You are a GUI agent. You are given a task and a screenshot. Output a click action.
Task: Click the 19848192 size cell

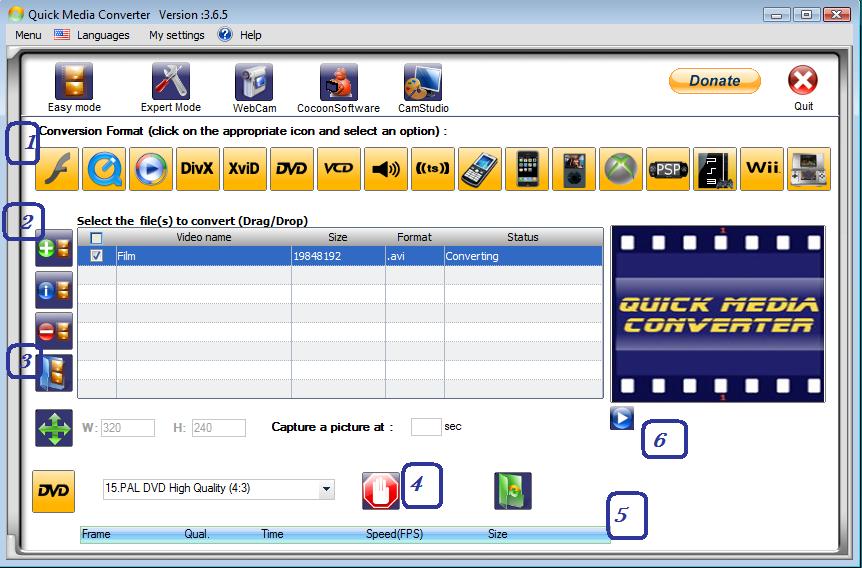(x=338, y=256)
